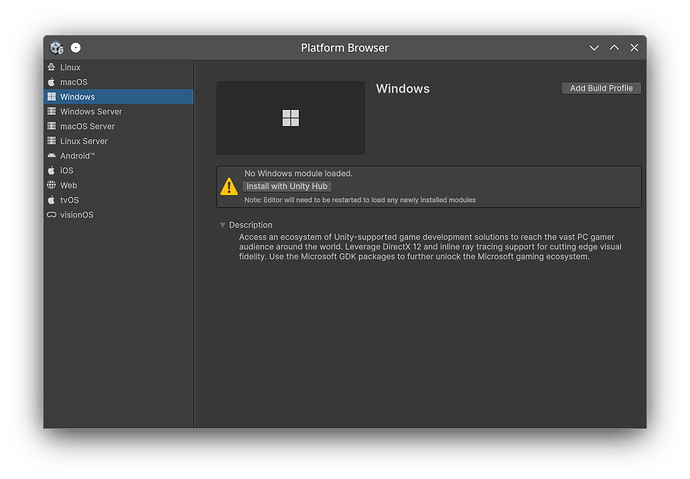This screenshot has width=690, height=479.
Task: Choose macOS Server in platform list
Action: pos(87,126)
